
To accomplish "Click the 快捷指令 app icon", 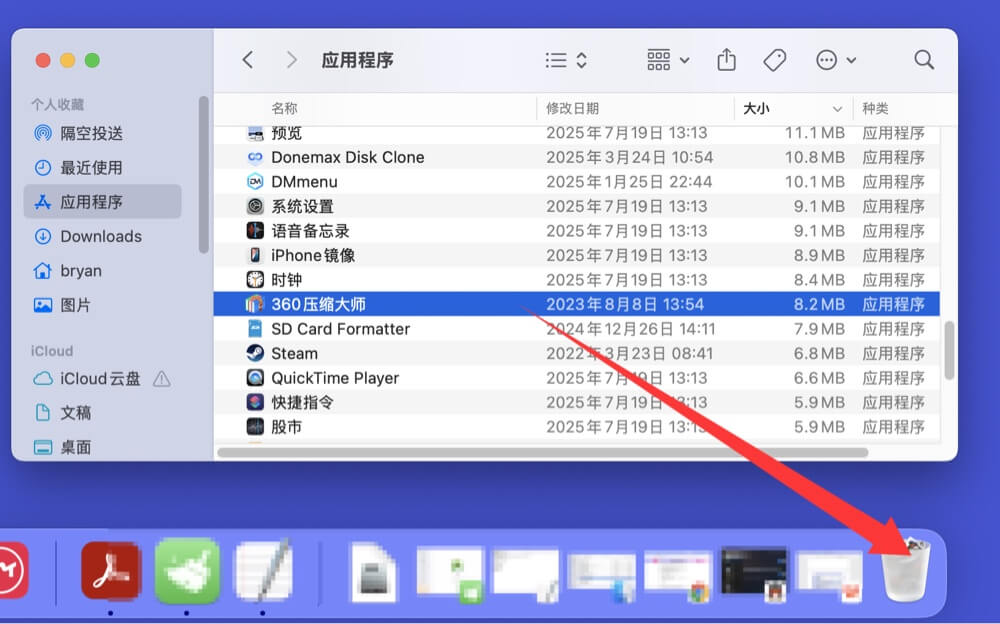I will coord(255,402).
